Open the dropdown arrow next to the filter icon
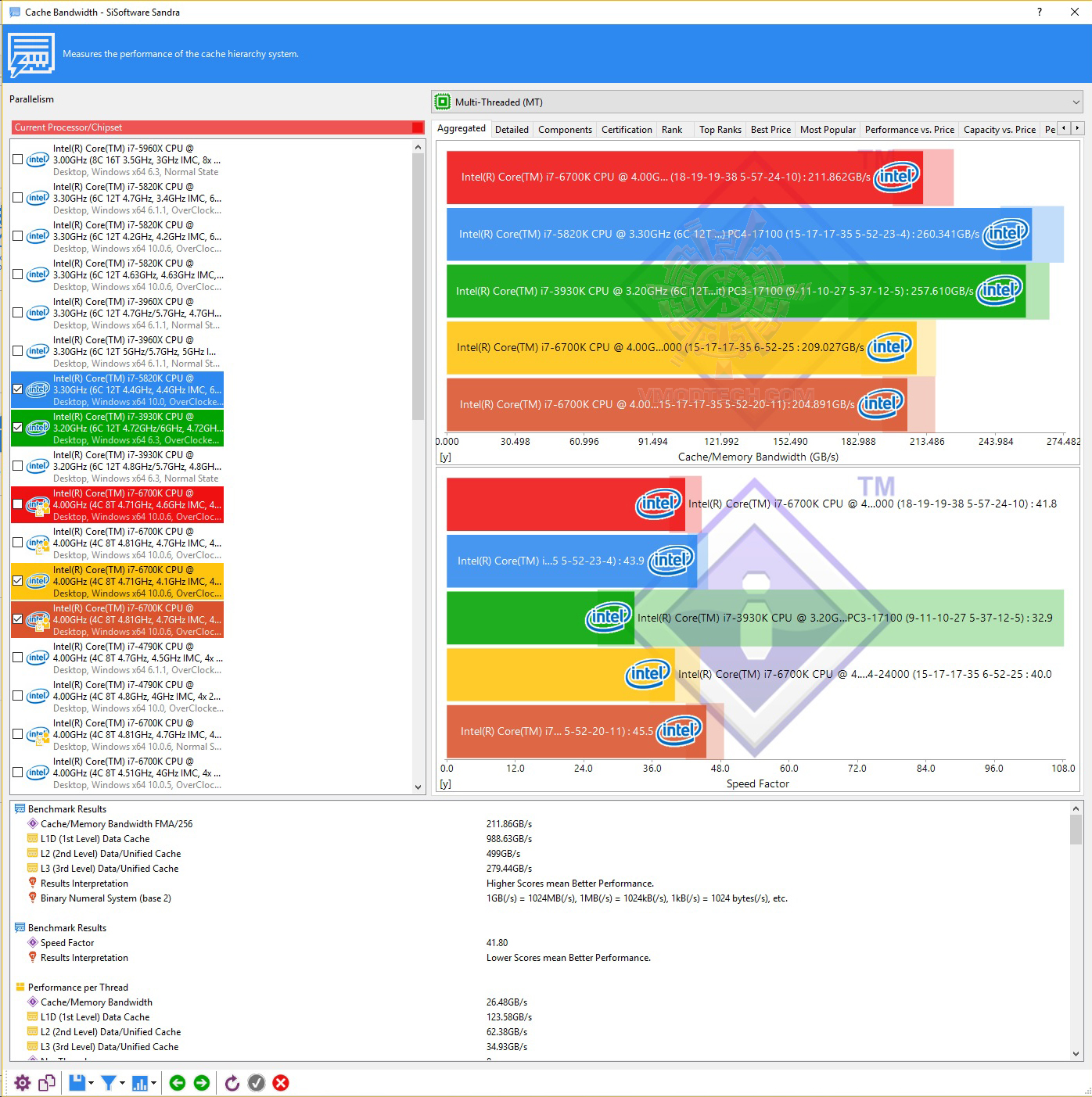 coord(122,1083)
